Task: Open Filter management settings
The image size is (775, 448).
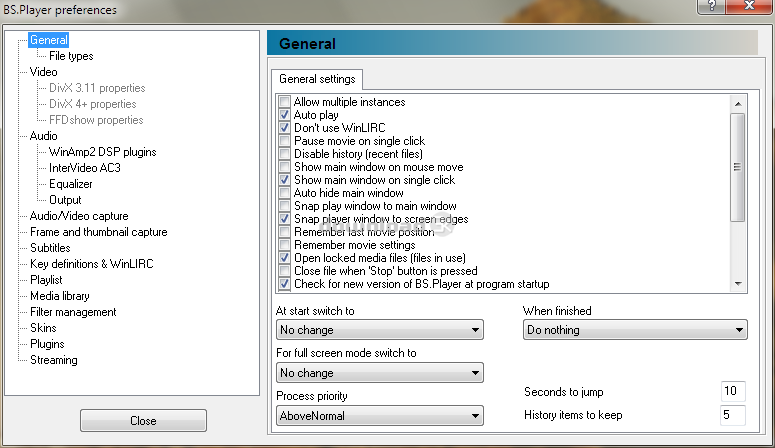Action: (73, 312)
